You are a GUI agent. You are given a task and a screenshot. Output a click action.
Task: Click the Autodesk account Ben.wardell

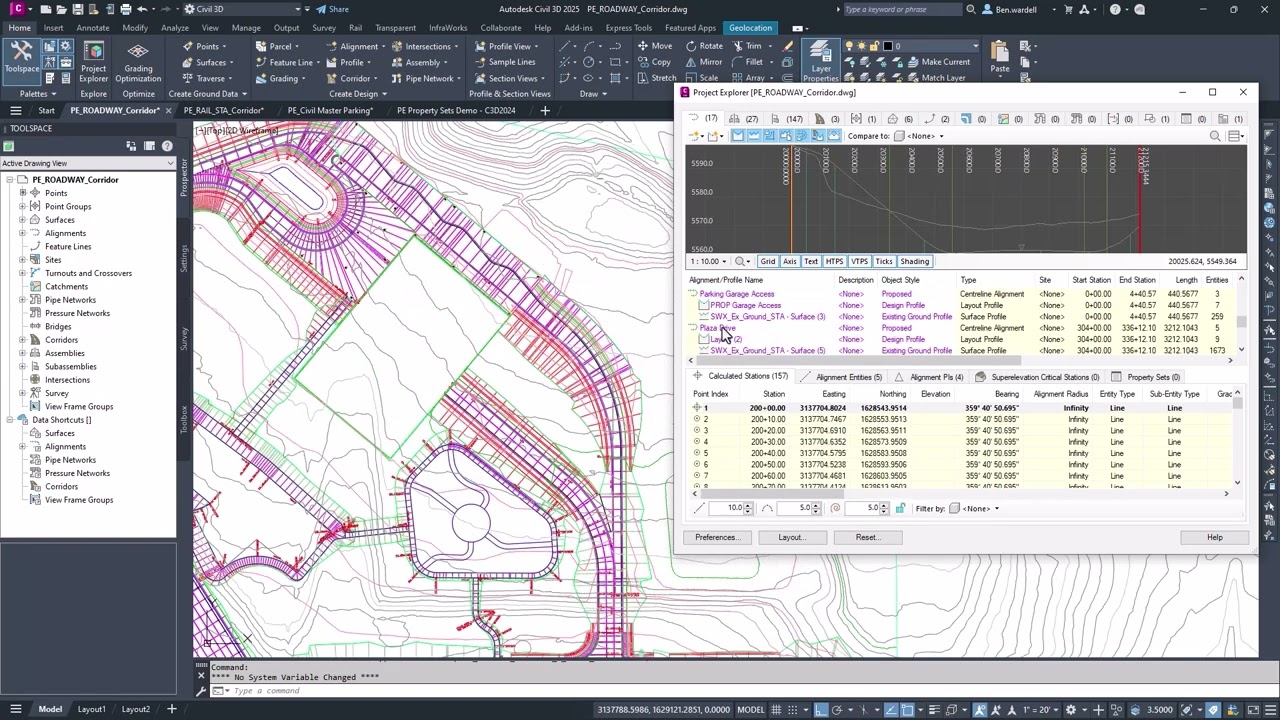click(x=1017, y=9)
